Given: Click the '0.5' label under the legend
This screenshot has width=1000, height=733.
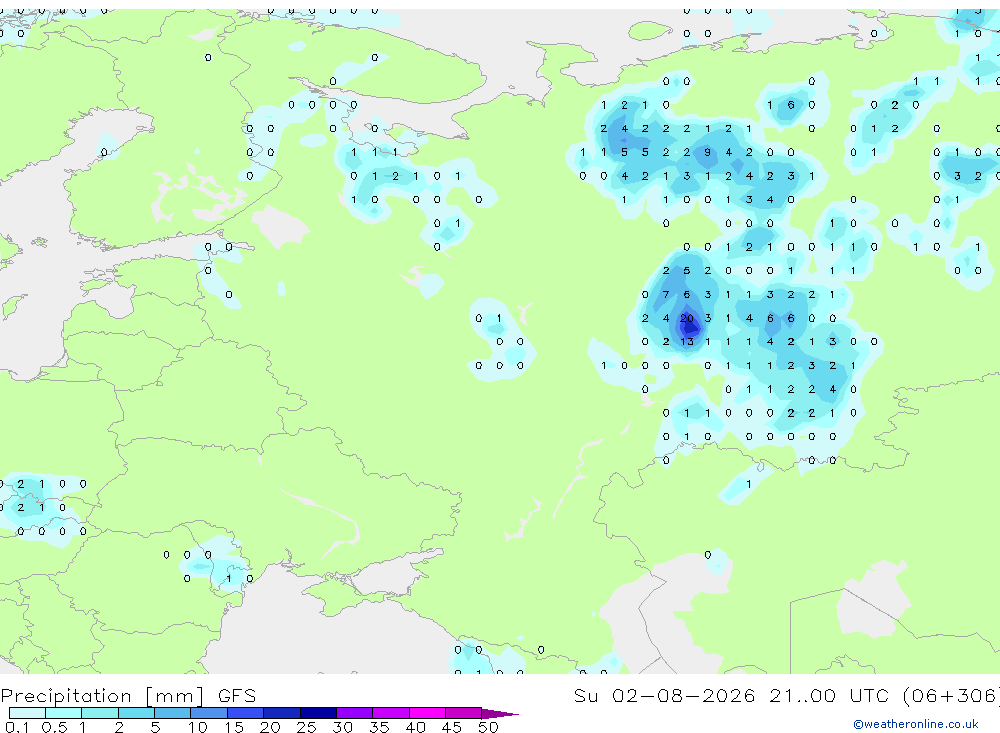Looking at the screenshot, I should (54, 727).
